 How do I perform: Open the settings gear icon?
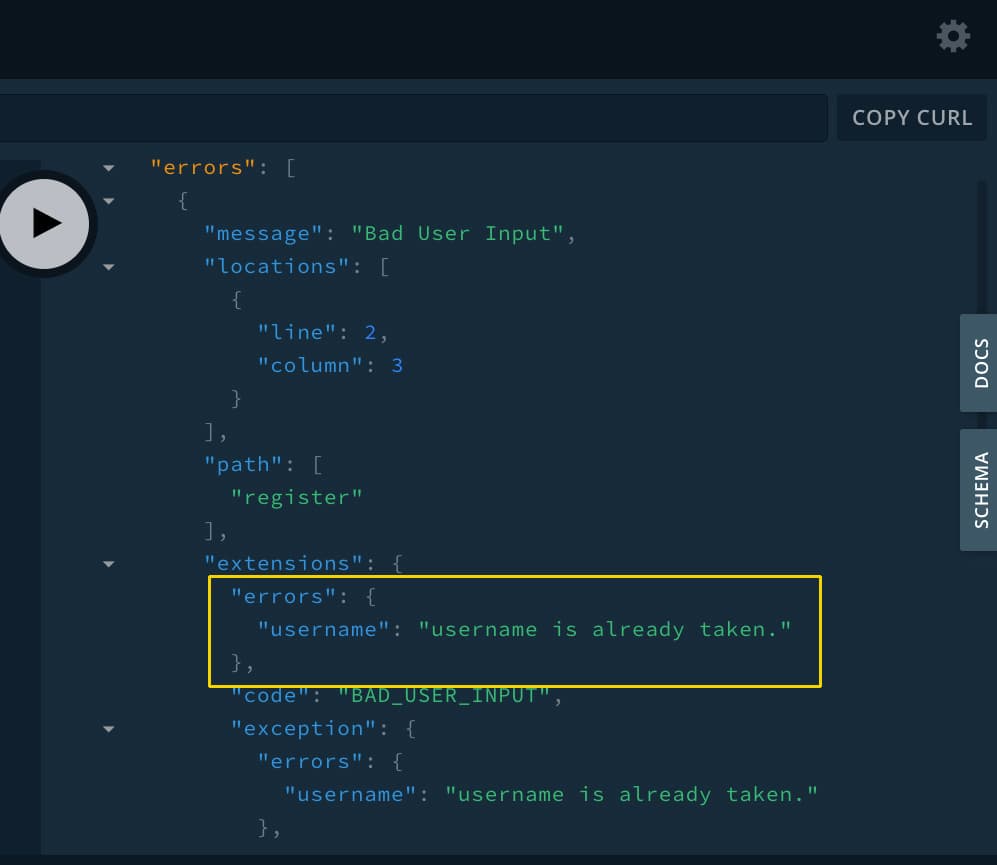952,37
